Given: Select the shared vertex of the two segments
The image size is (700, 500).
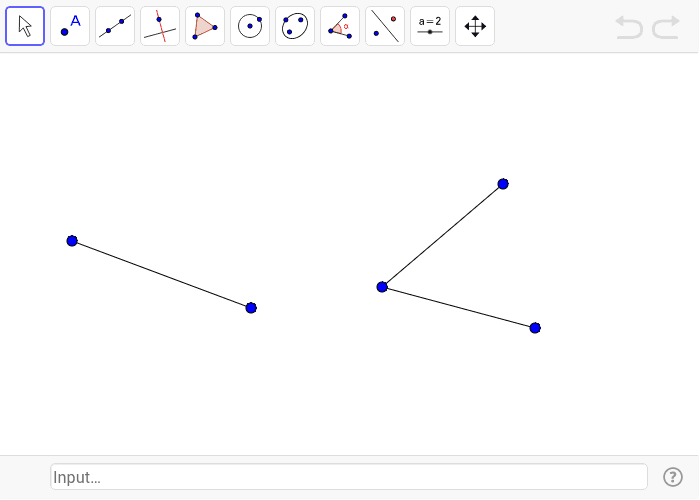Looking at the screenshot, I should pos(382,287).
